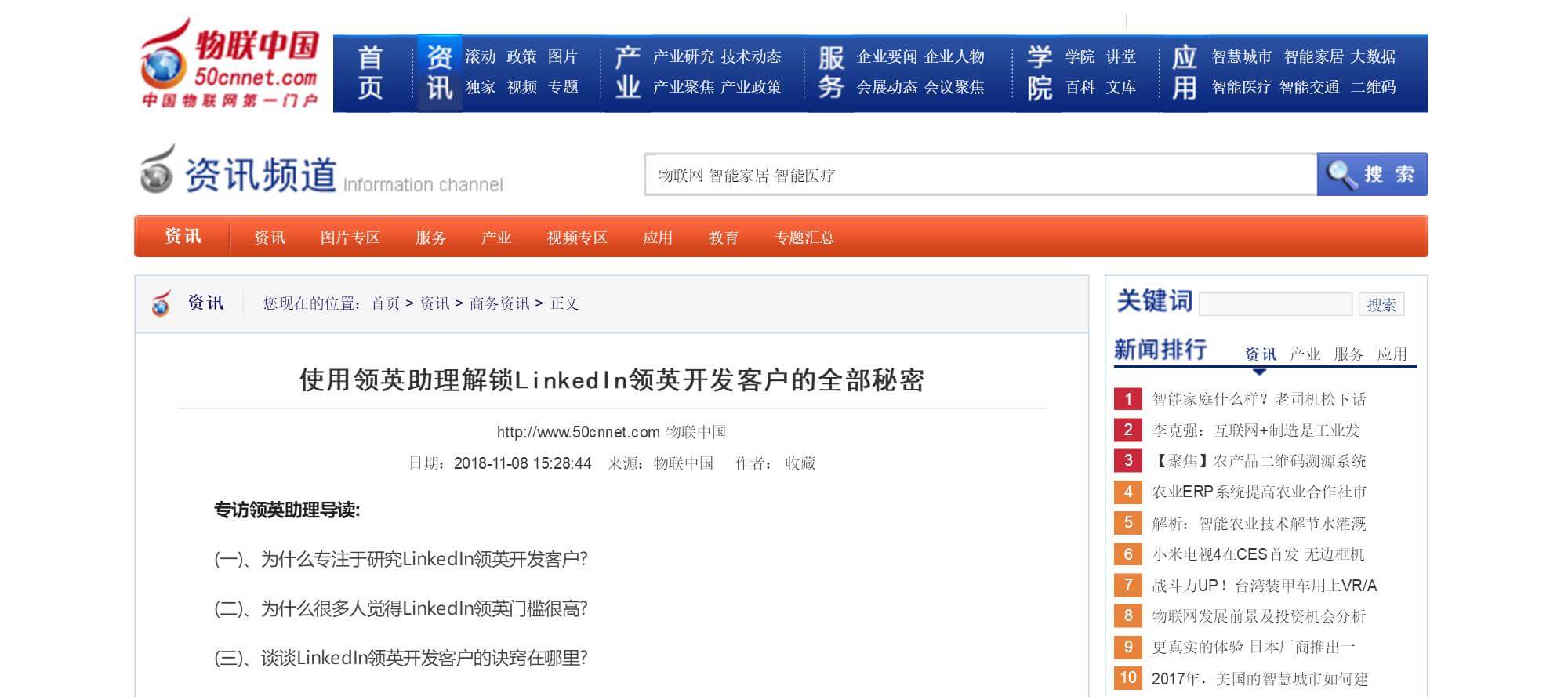The height and width of the screenshot is (697, 1568).
Task: Select 视频专区 in the orange menu bar
Action: point(577,238)
